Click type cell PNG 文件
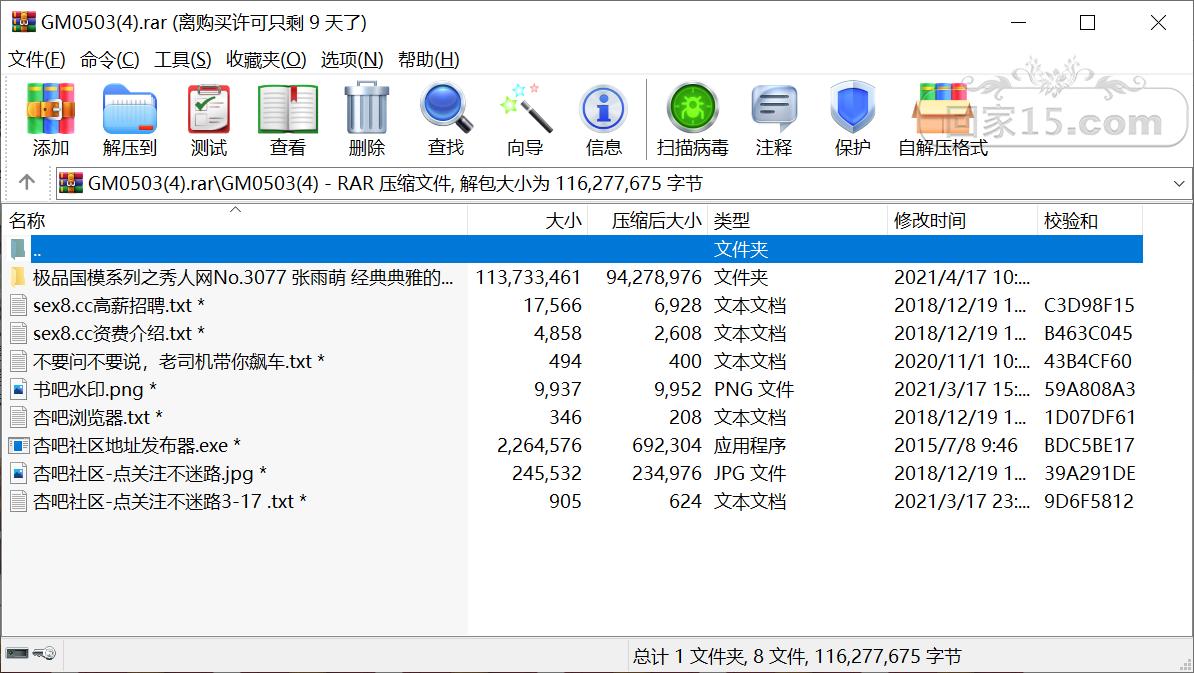The image size is (1194, 673). click(753, 389)
